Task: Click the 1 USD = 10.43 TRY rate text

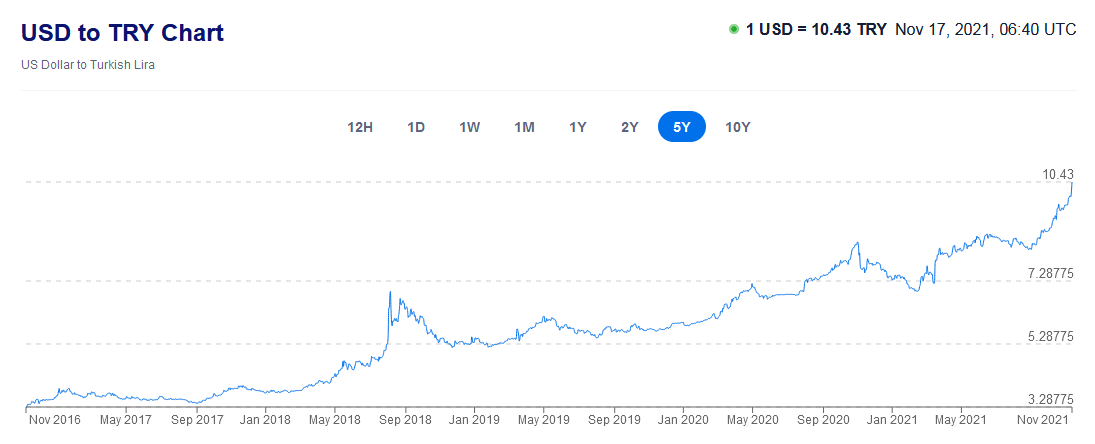Action: pyautogui.click(x=816, y=30)
